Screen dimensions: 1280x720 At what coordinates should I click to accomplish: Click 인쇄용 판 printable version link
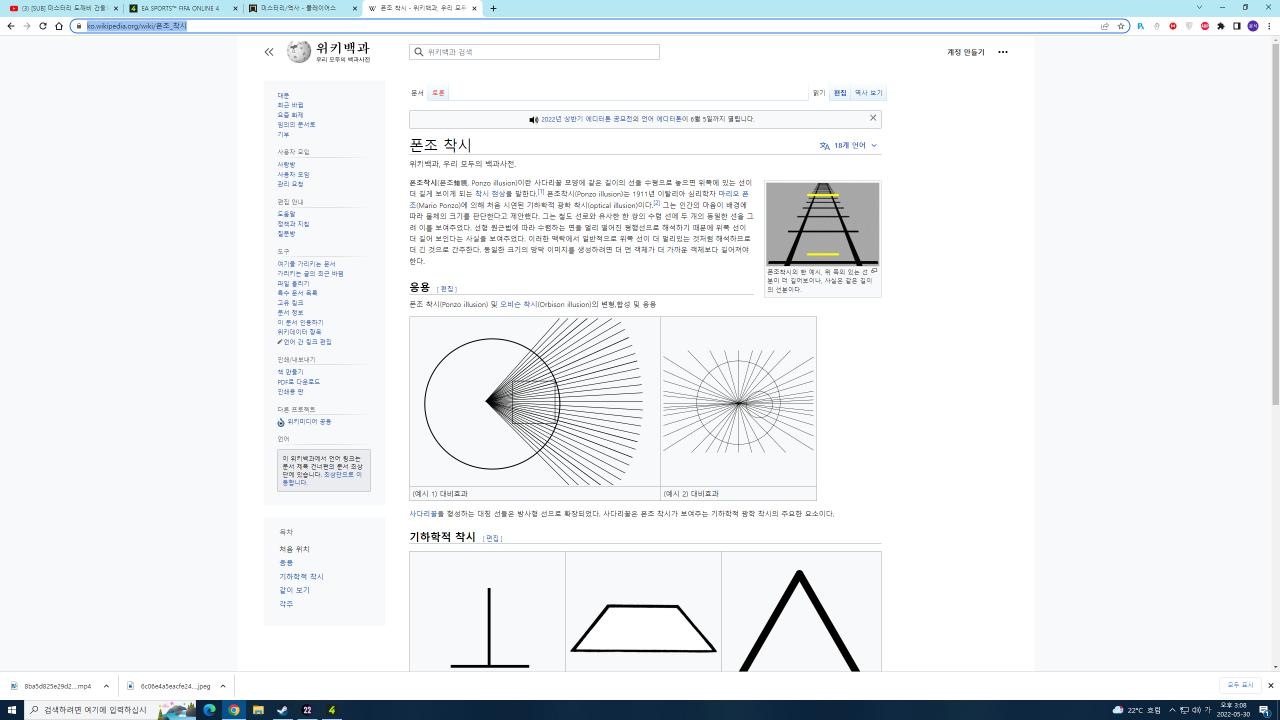coord(290,391)
